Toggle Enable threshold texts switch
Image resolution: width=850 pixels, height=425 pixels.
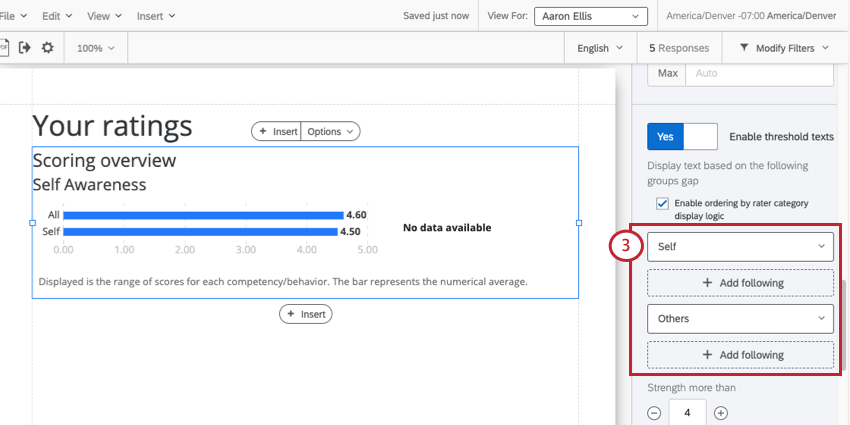(682, 137)
